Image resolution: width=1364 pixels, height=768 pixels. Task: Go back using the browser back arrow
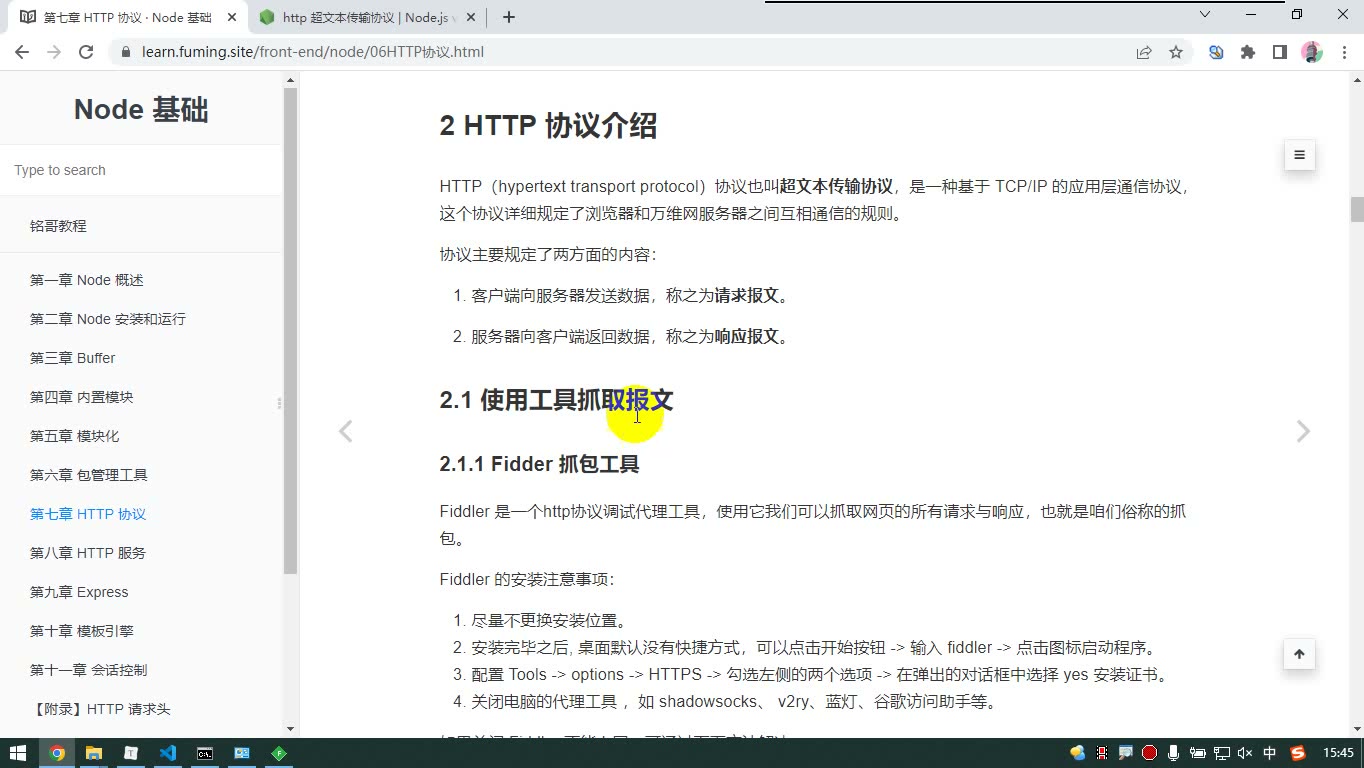pos(22,52)
